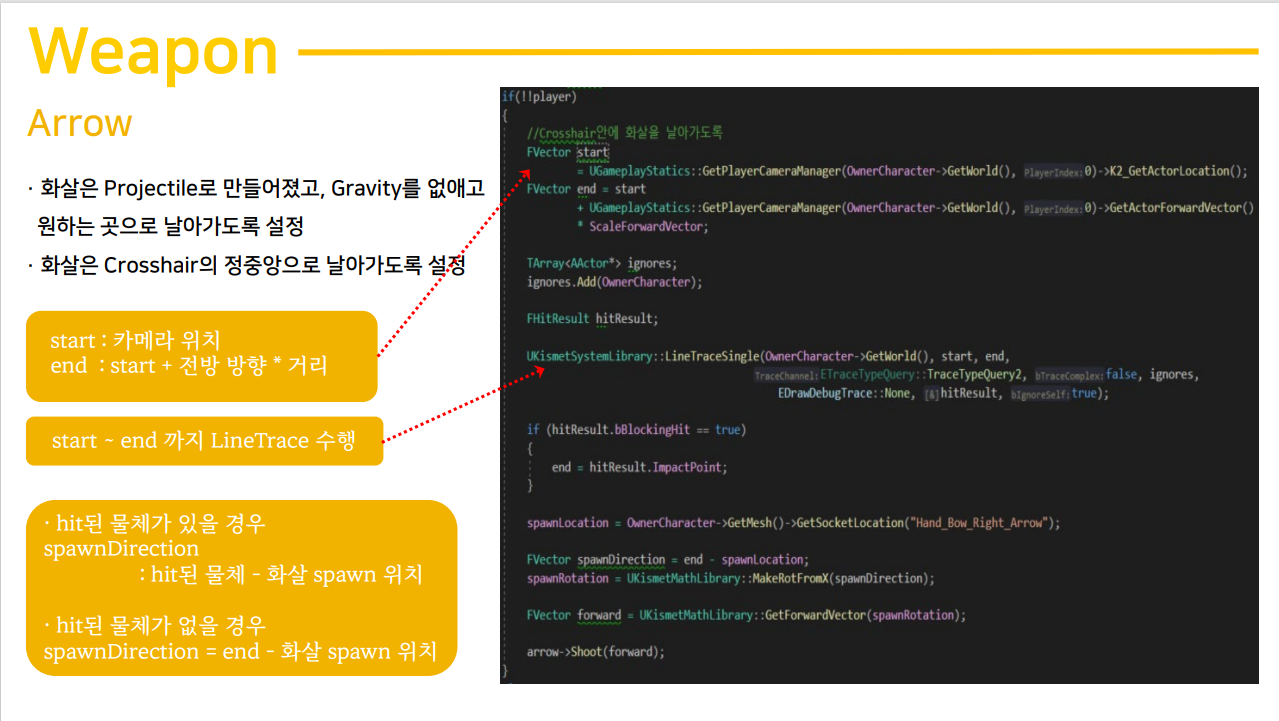This screenshot has width=1279, height=721.
Task: Click the "Arrow" subtitle heading
Action: [x=80, y=123]
